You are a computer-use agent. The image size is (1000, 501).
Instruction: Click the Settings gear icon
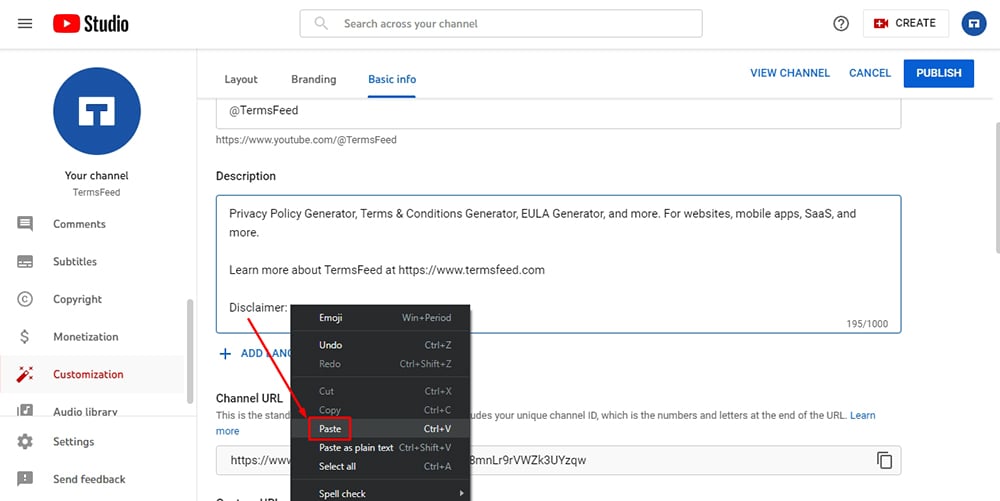point(25,441)
